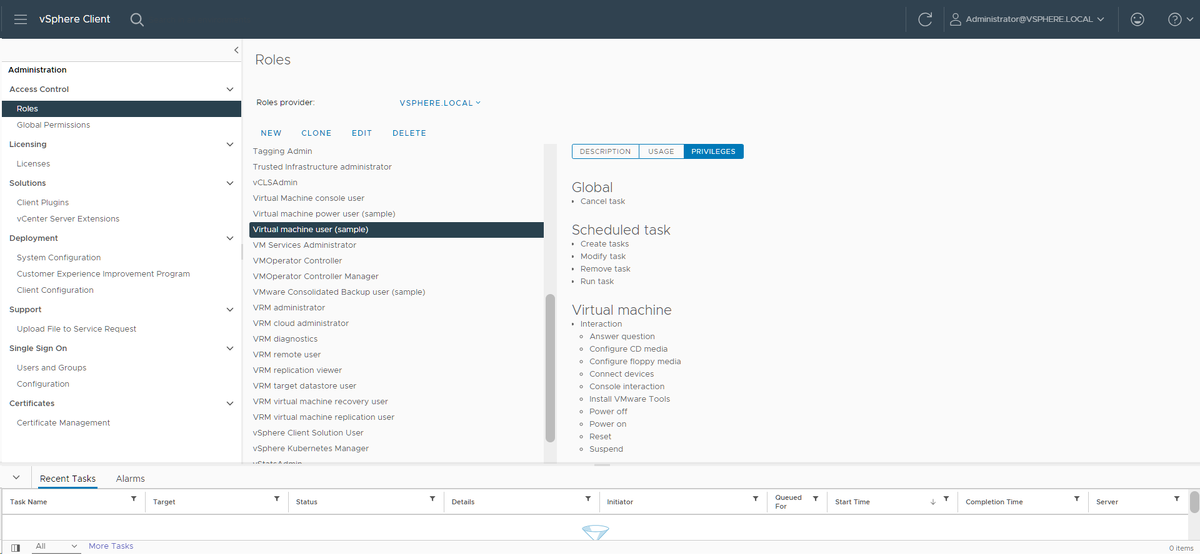Open Configuration under Single Sign On
This screenshot has width=1200, height=555.
43,384
